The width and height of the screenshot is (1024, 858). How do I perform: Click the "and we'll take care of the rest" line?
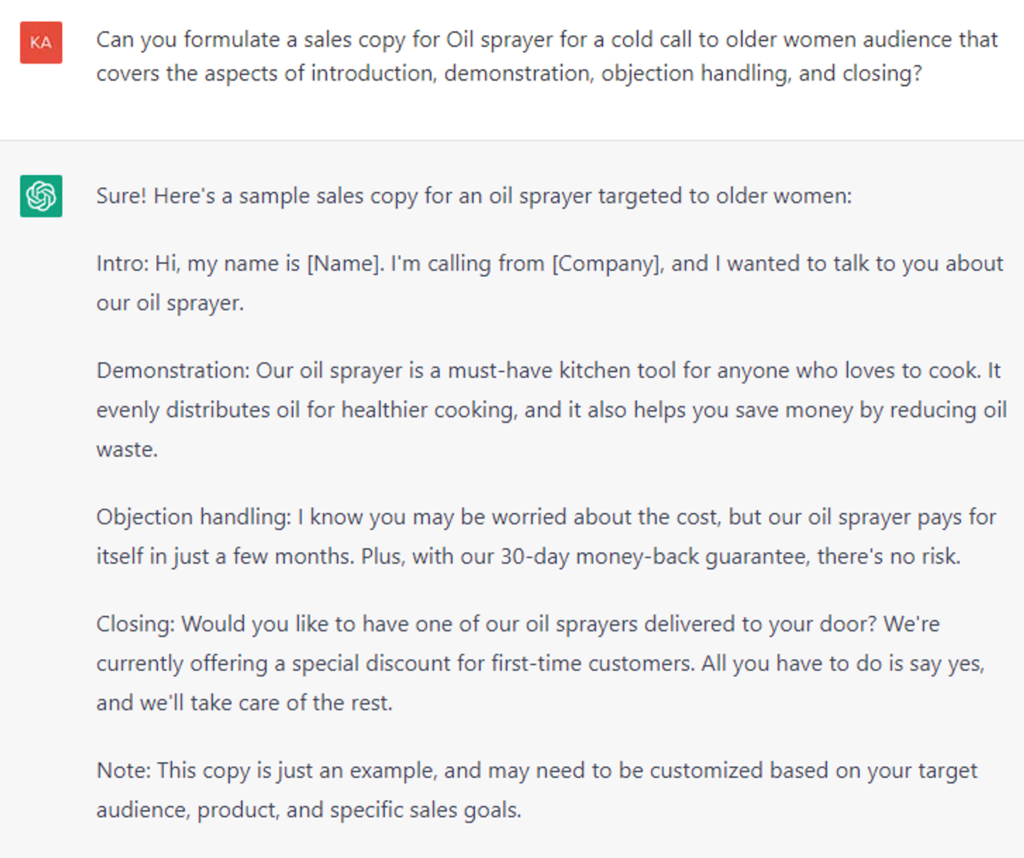click(244, 703)
